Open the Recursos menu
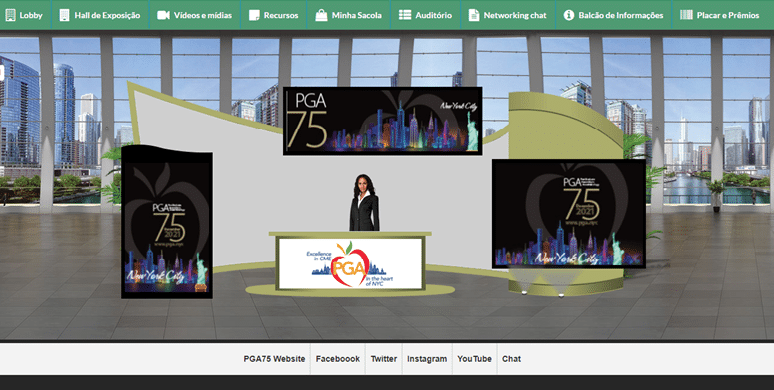 click(273, 15)
